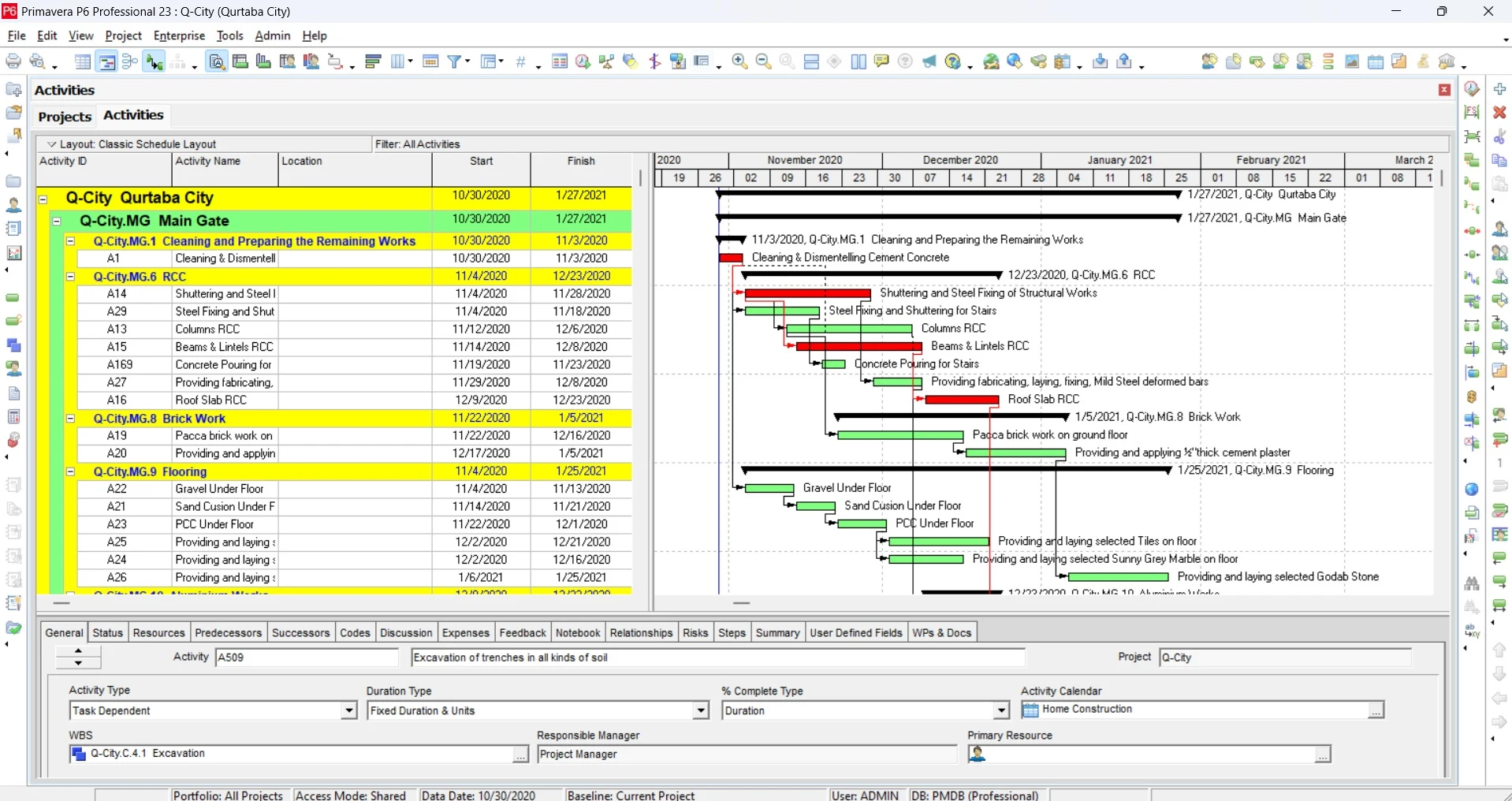1512x801 pixels.
Task: Collapse the Q-City.MG.6 RCC group
Action: point(70,277)
